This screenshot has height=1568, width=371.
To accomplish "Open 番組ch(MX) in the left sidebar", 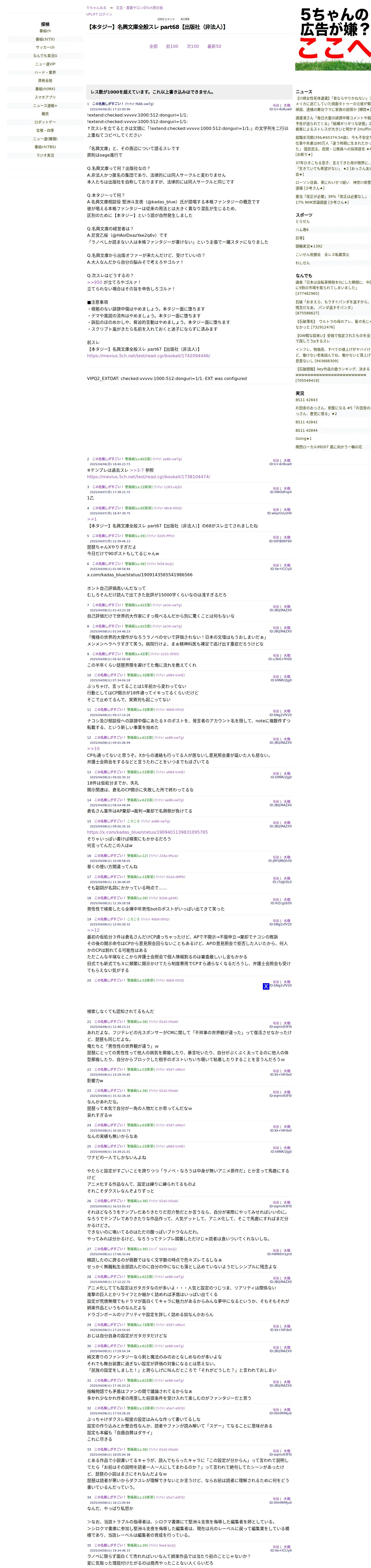I will coord(45,89).
